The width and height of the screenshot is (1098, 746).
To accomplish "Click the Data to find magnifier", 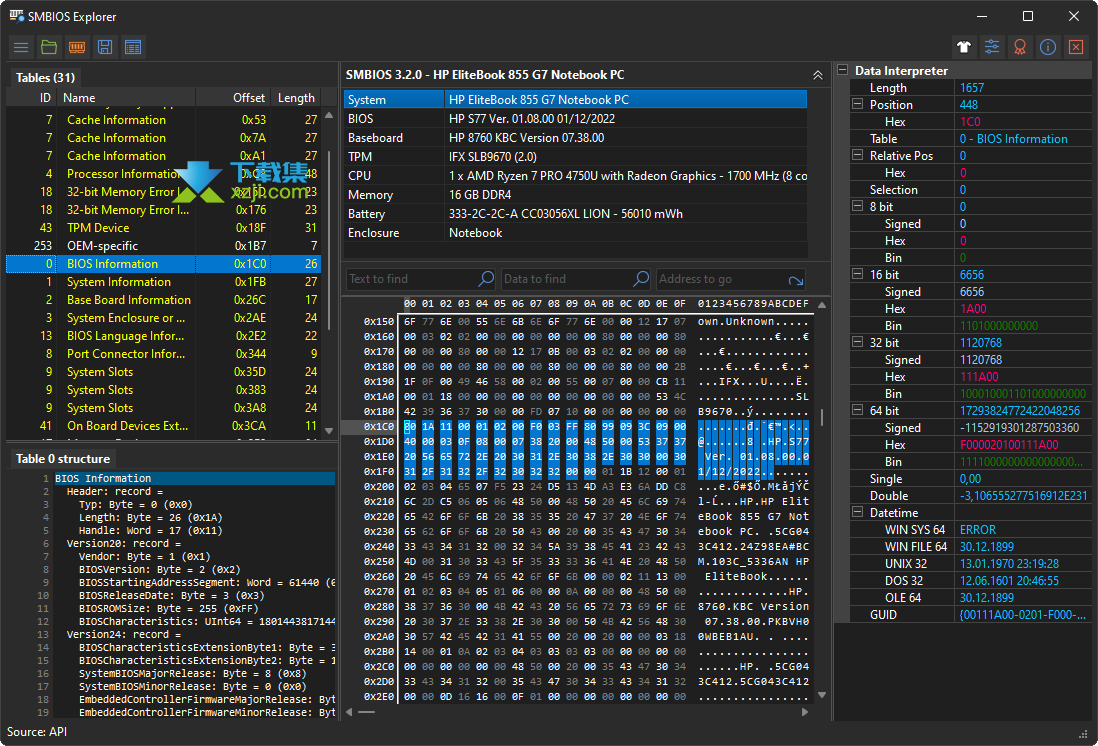I will point(641,279).
